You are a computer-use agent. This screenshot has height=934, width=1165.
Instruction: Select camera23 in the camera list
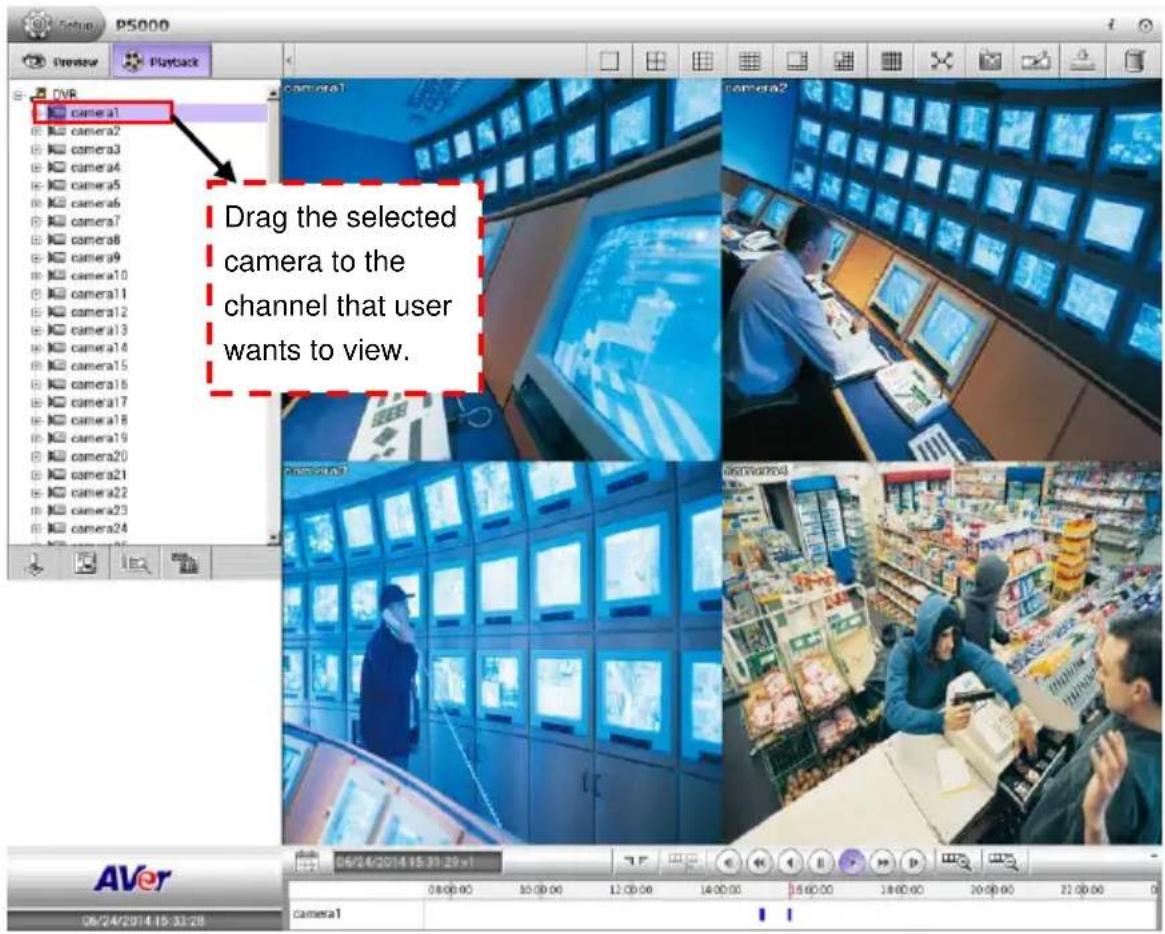pyautogui.click(x=99, y=510)
